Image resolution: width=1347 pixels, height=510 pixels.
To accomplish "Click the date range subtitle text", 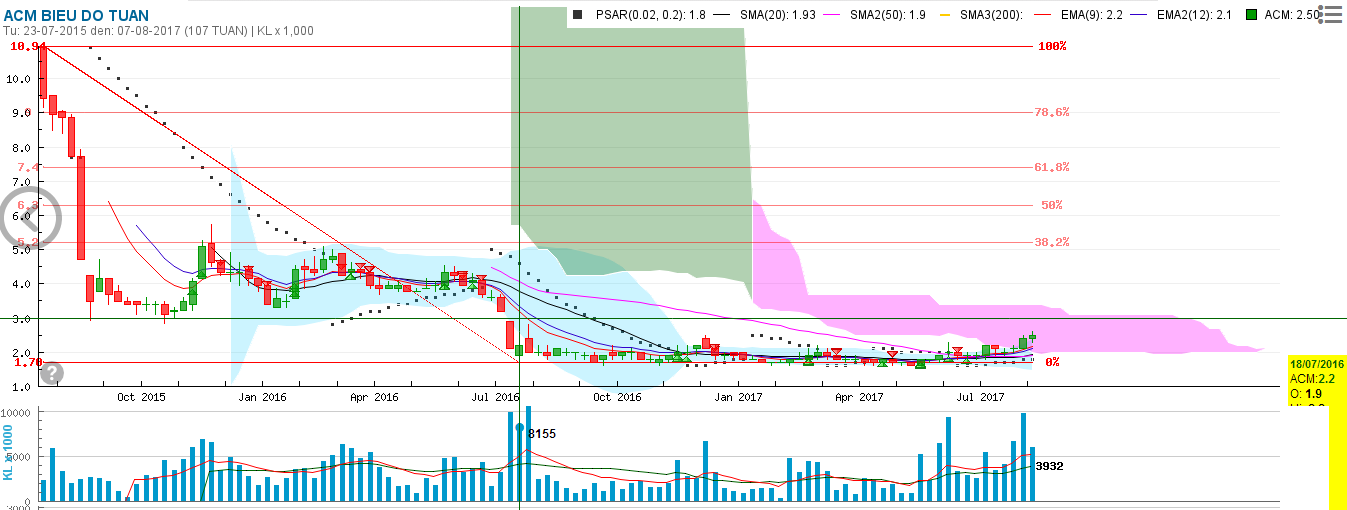I will coord(157,31).
